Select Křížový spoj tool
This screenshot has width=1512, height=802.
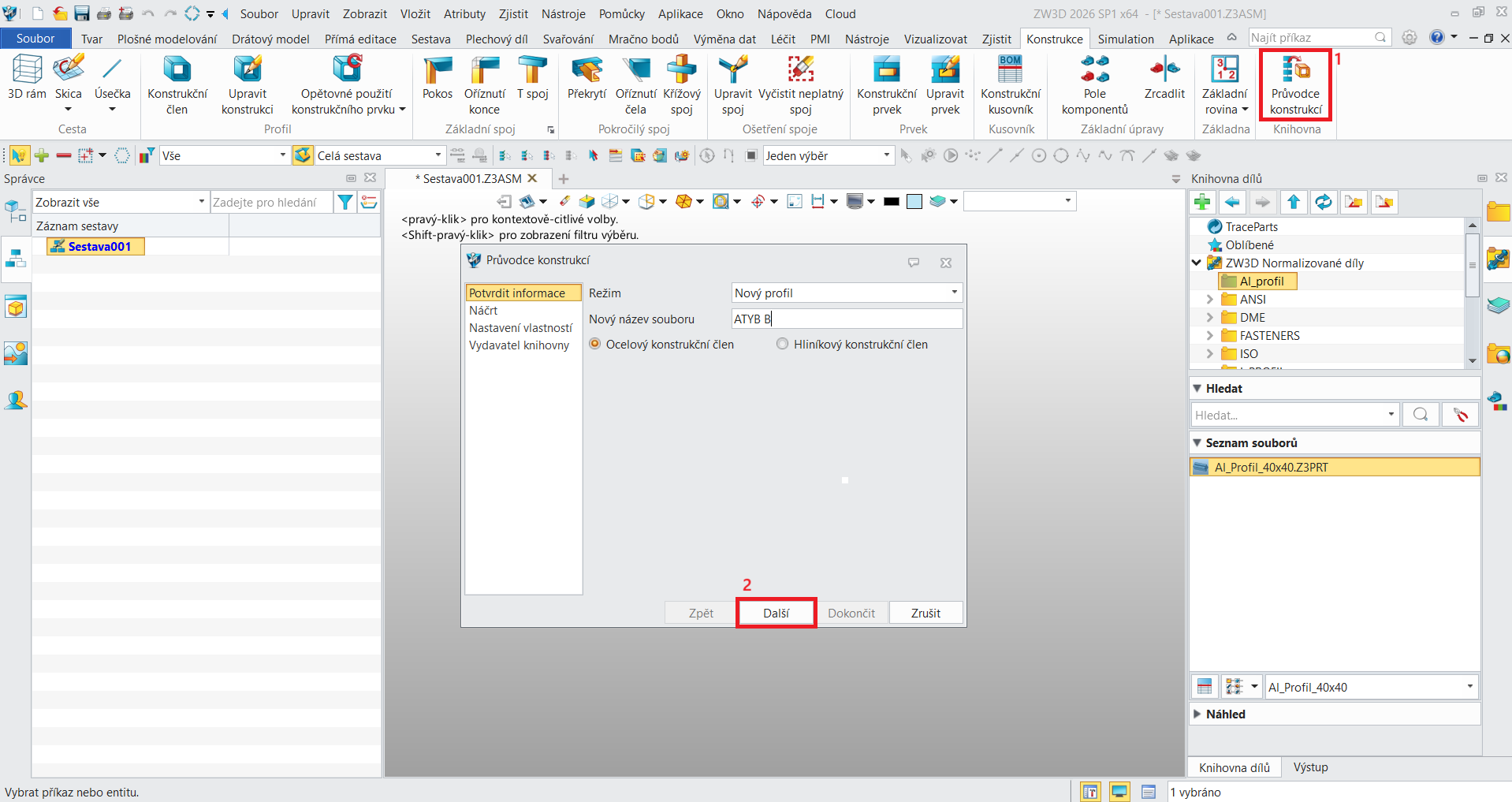click(682, 85)
